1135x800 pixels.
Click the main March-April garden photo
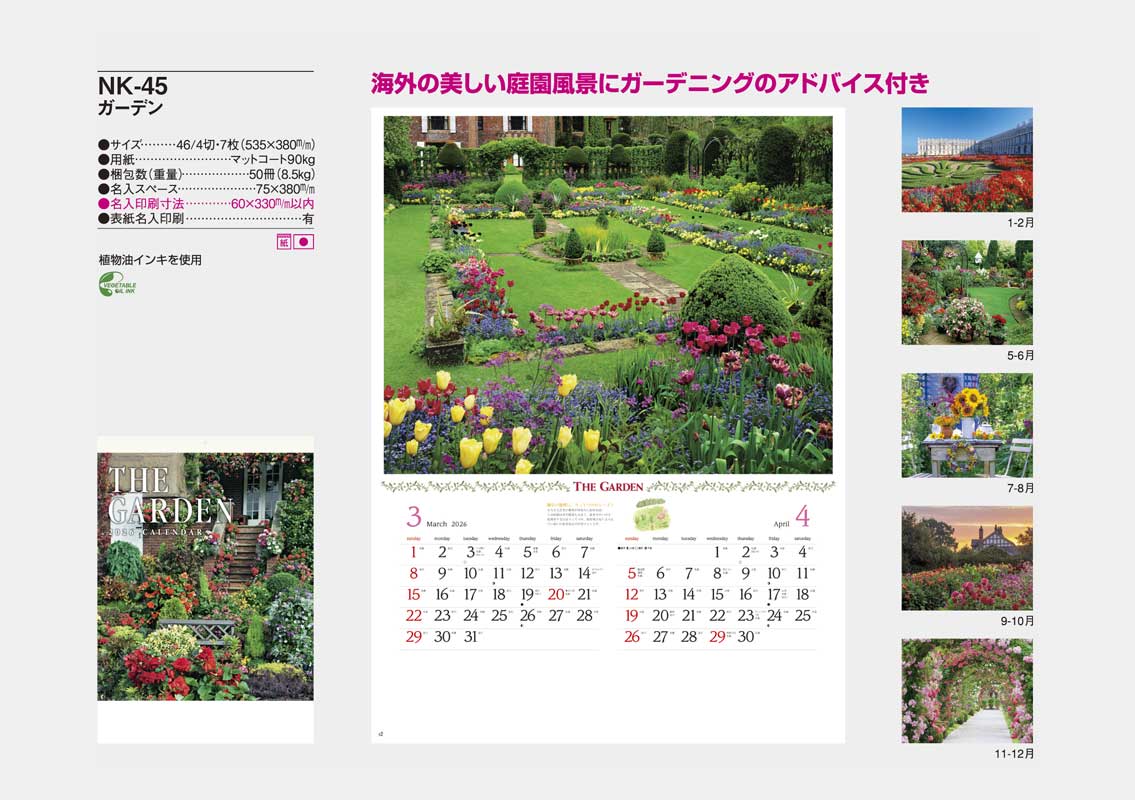point(608,295)
